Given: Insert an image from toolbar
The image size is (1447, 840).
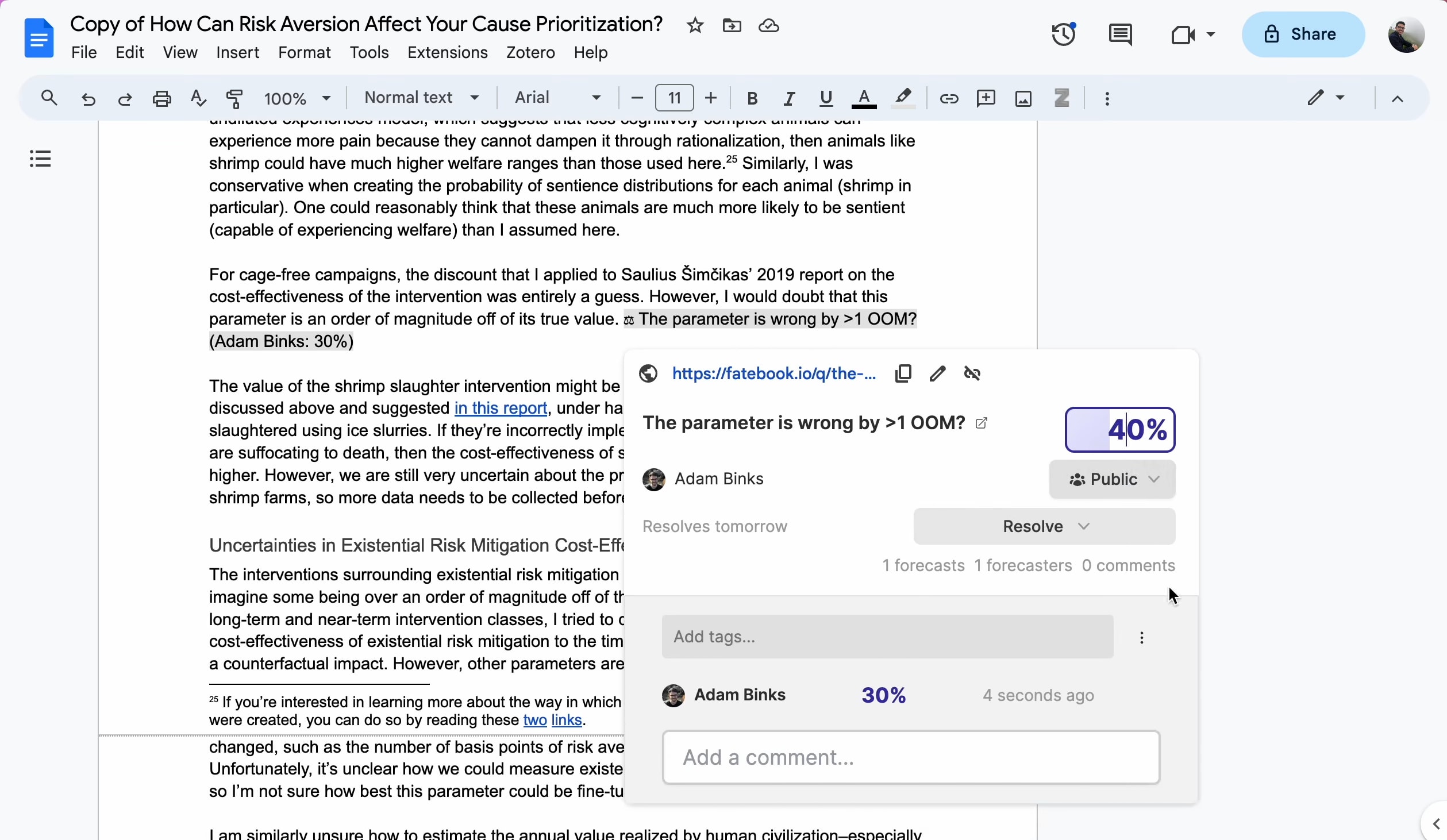Looking at the screenshot, I should click(1023, 98).
